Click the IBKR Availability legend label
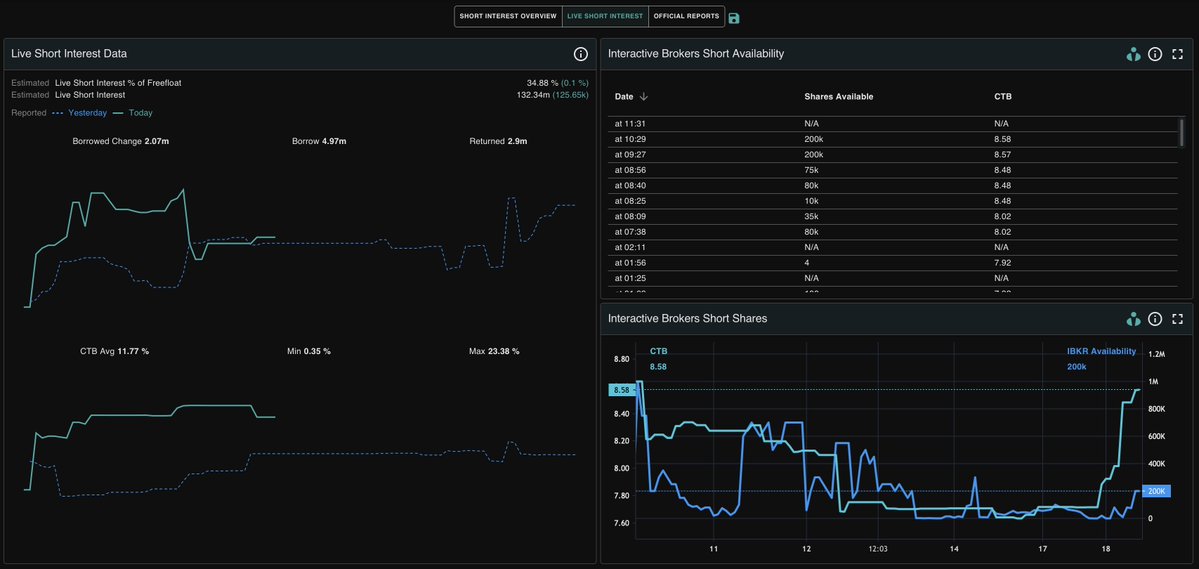 [1101, 352]
